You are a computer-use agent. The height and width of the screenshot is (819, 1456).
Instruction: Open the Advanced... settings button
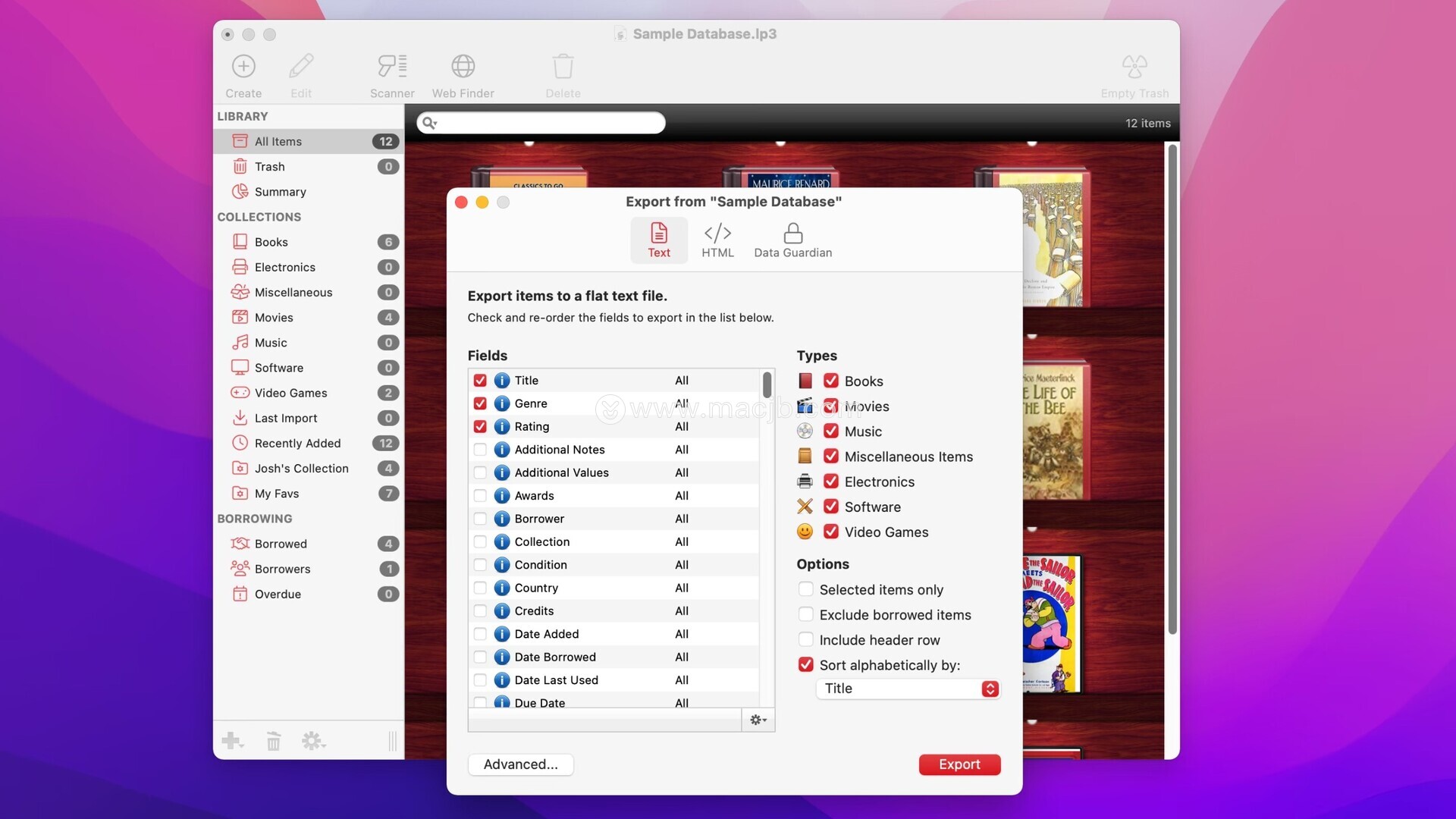[x=520, y=764]
